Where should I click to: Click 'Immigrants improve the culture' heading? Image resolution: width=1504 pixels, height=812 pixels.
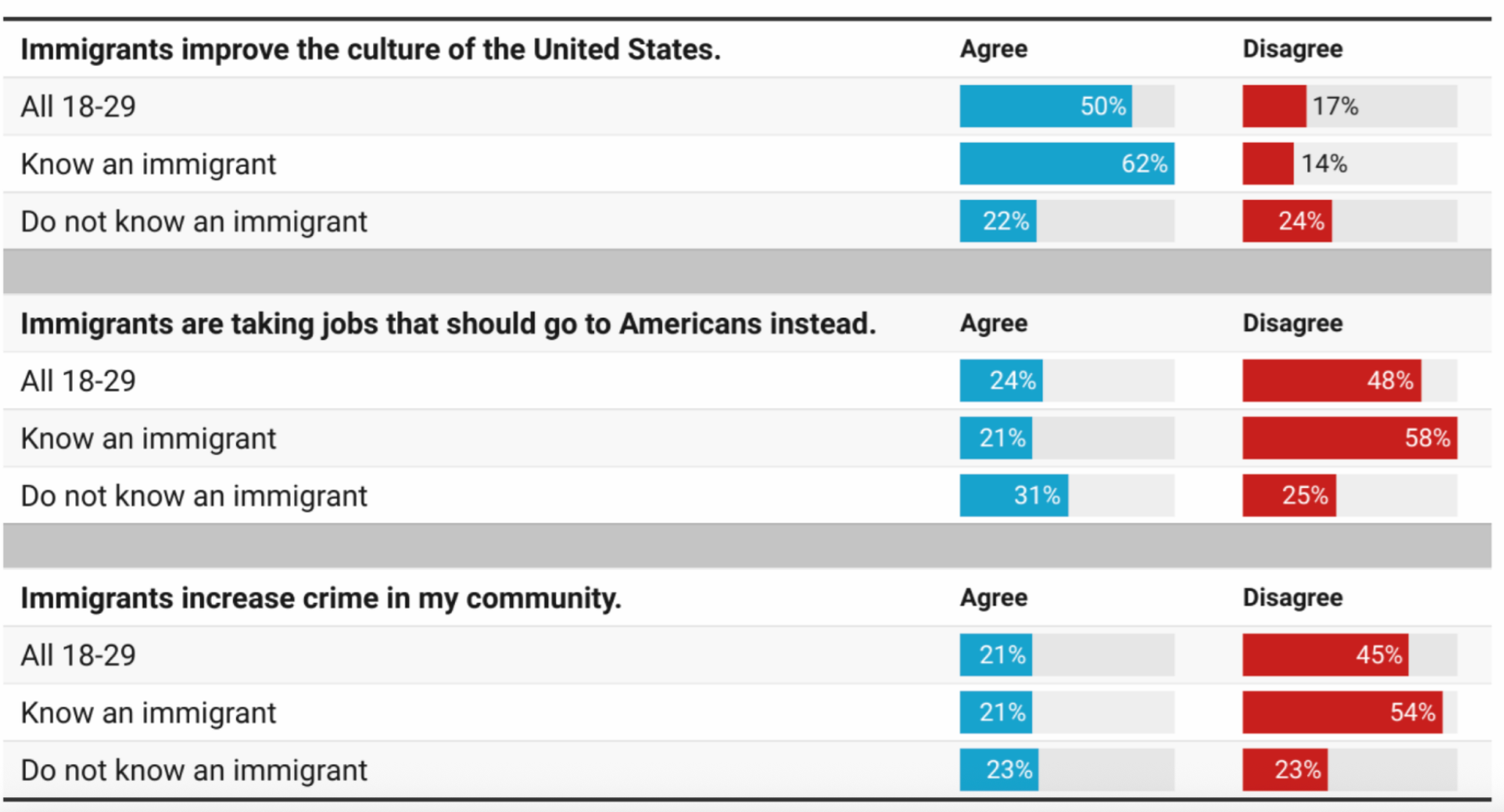click(x=370, y=50)
